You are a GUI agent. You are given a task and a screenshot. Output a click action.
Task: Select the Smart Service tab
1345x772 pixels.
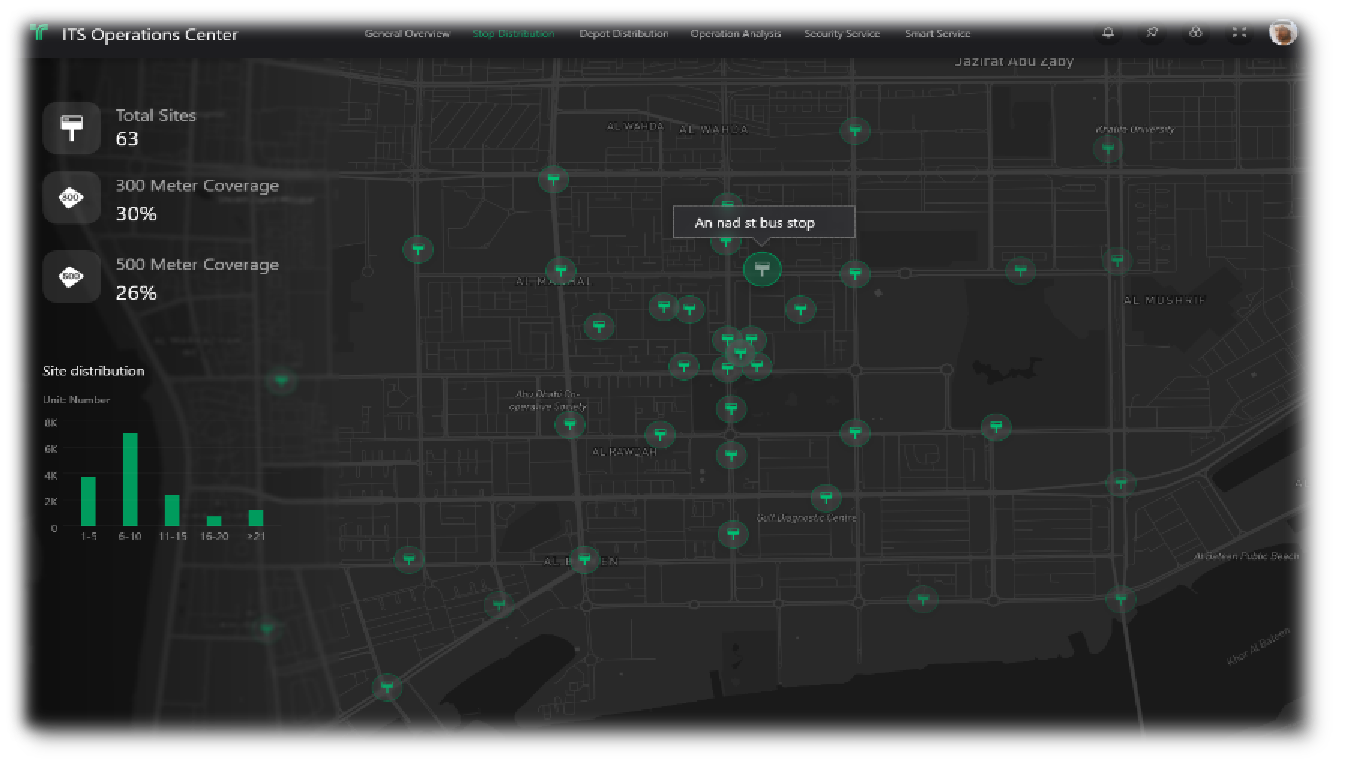tap(937, 34)
